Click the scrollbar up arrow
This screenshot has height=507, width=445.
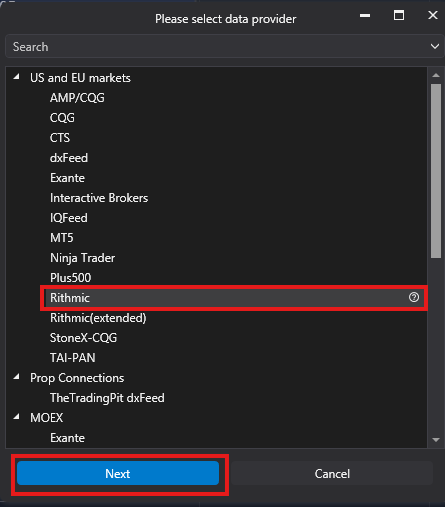(436, 75)
